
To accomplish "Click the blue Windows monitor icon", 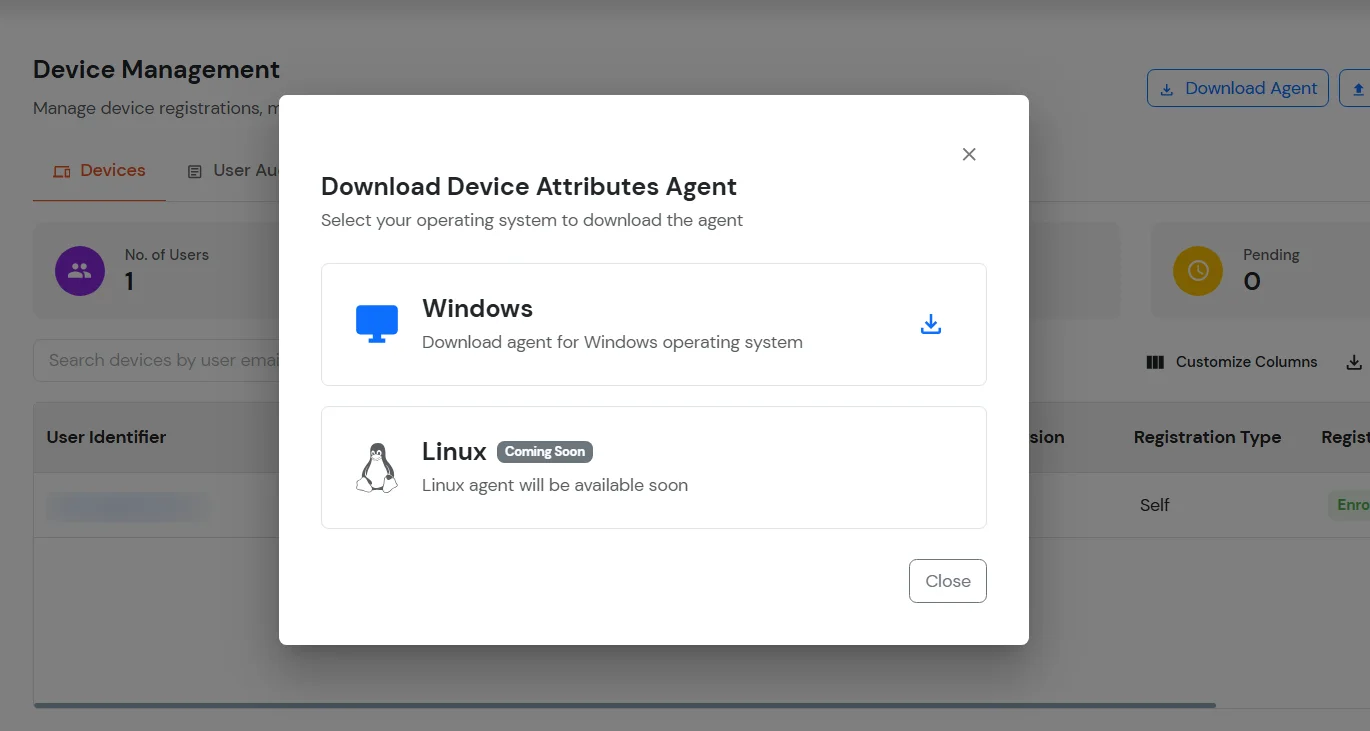I will coord(377,324).
